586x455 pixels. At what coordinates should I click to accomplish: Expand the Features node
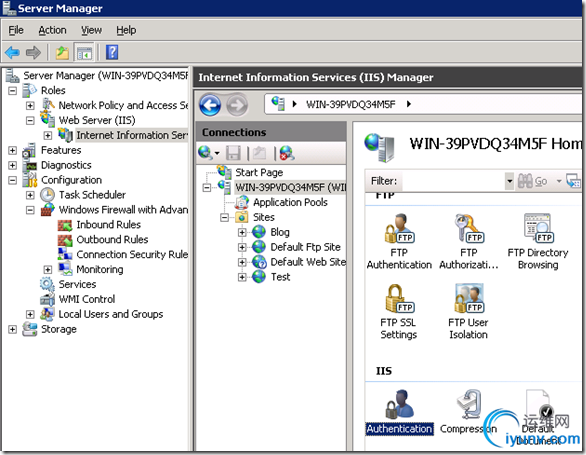coord(12,150)
